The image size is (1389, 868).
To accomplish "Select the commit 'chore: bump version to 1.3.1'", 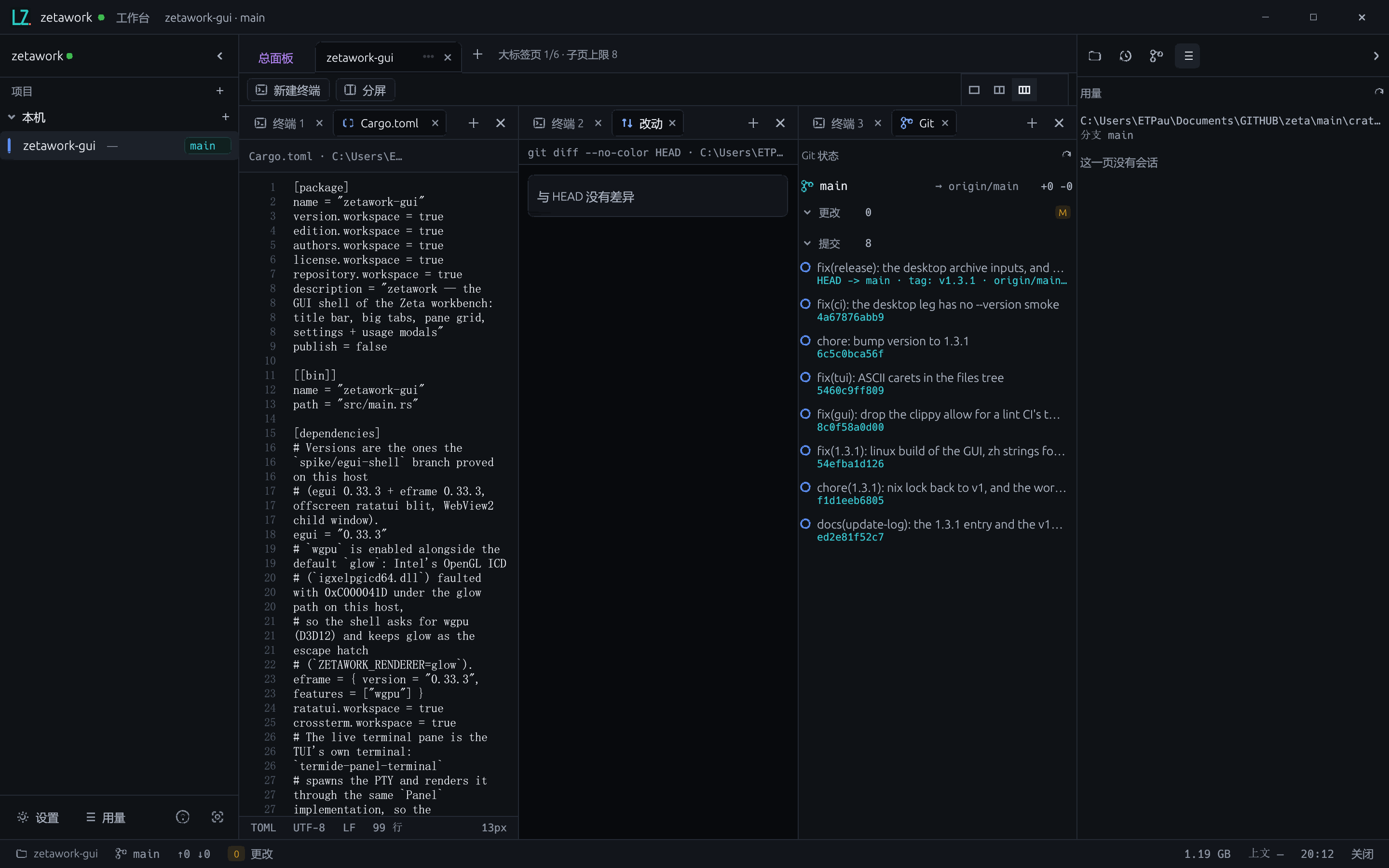I will point(937,347).
